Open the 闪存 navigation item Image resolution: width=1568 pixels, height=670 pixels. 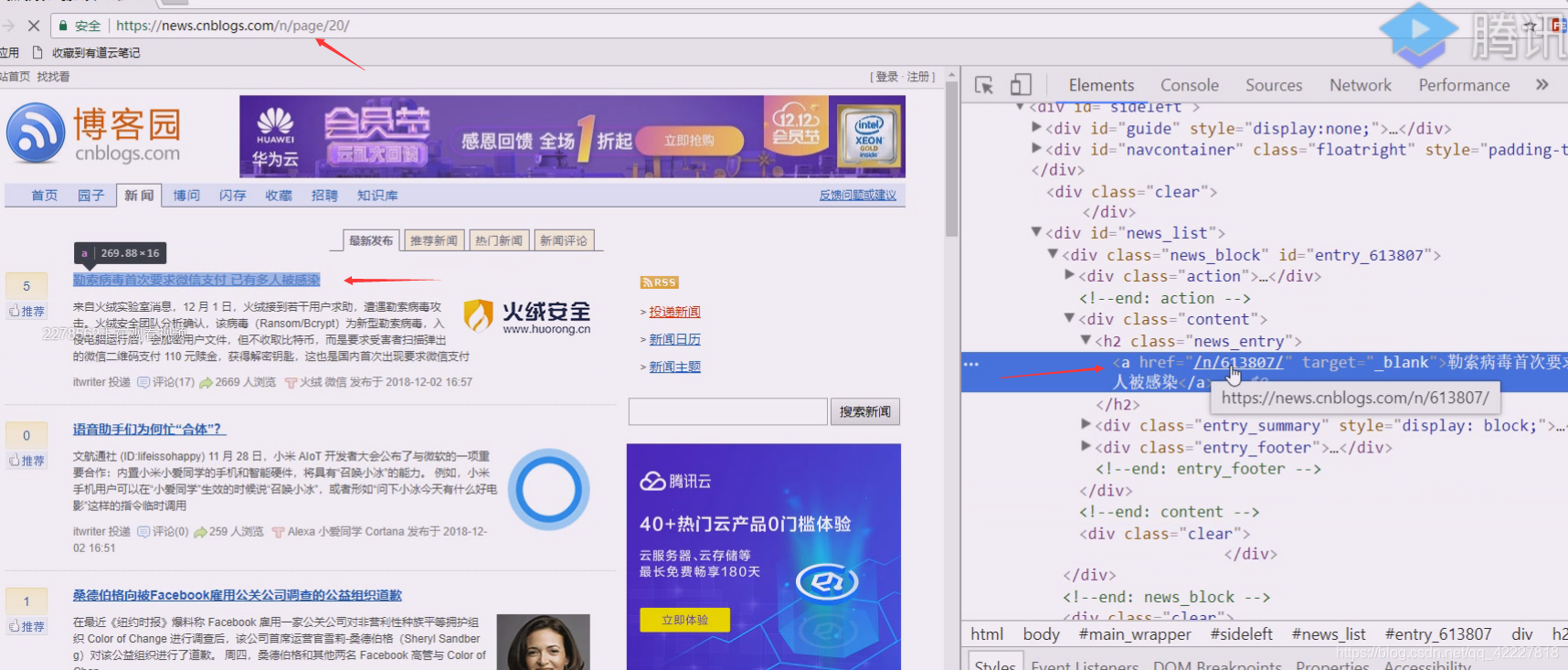pyautogui.click(x=232, y=196)
